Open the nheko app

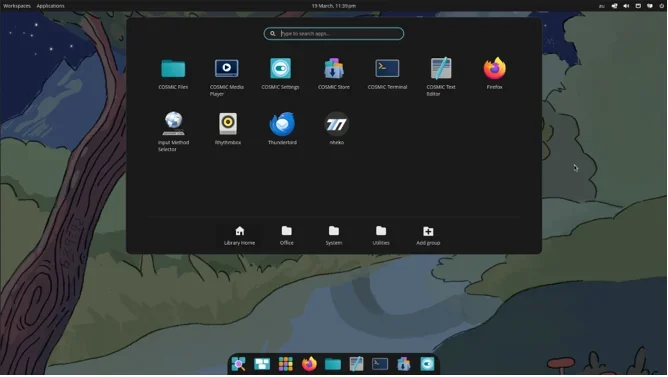click(x=337, y=129)
